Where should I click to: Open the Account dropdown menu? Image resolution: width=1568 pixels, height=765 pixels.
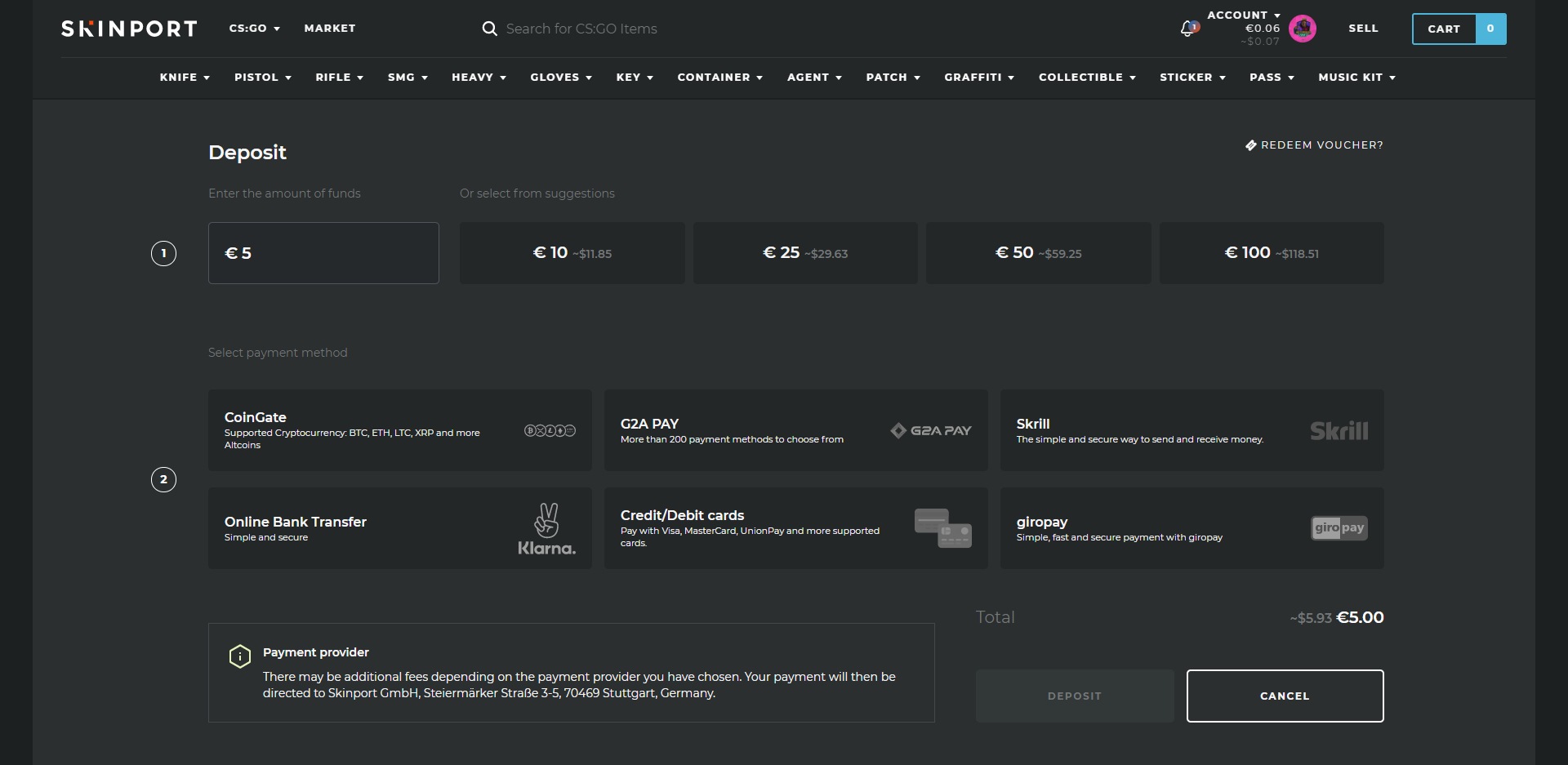[x=1243, y=15]
